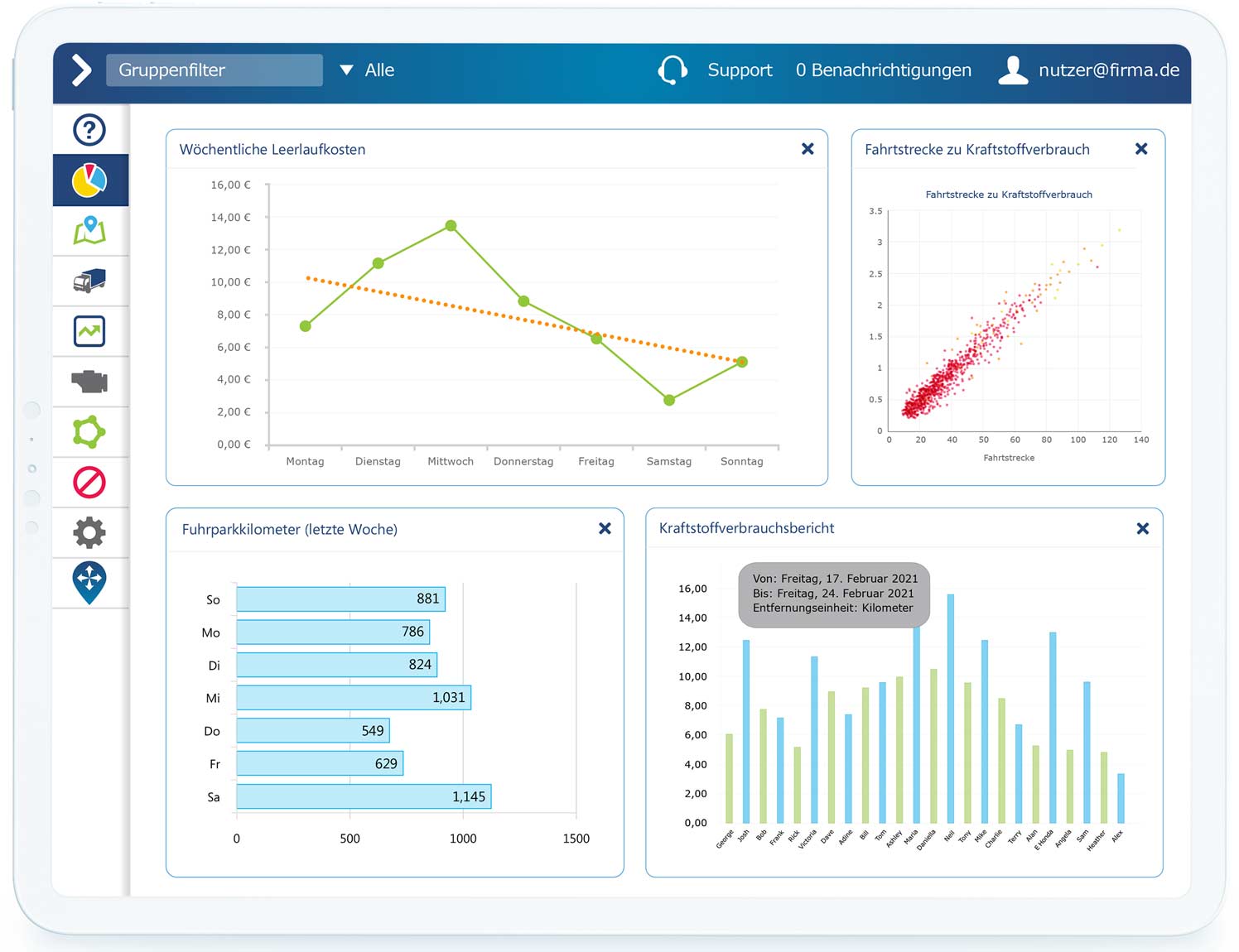This screenshot has height=952, width=1239.
Task: Click the Fr bar showing 629
Action: 320,763
